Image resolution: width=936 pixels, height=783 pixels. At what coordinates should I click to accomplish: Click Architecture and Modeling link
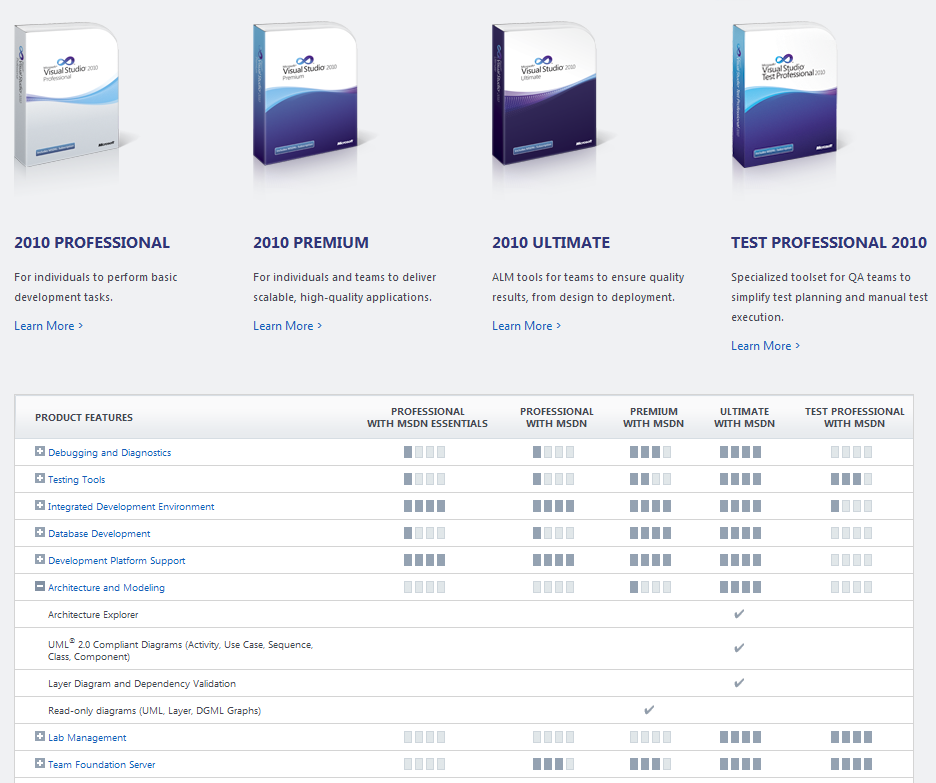[x=106, y=588]
